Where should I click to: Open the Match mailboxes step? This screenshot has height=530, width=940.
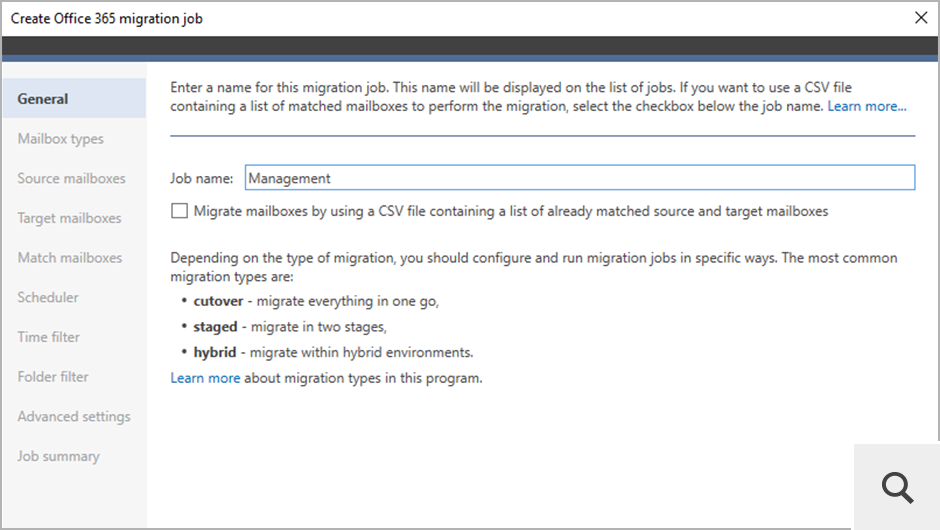(69, 258)
